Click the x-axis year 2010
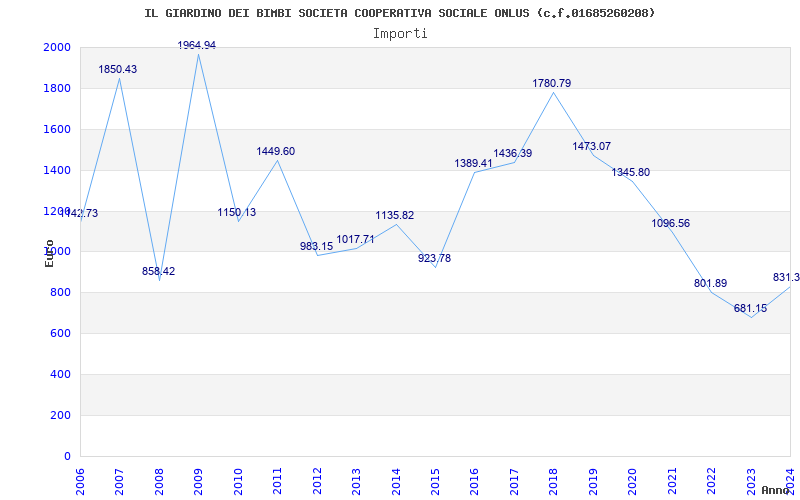Viewport: 800px width, 500px height. pyautogui.click(x=238, y=481)
